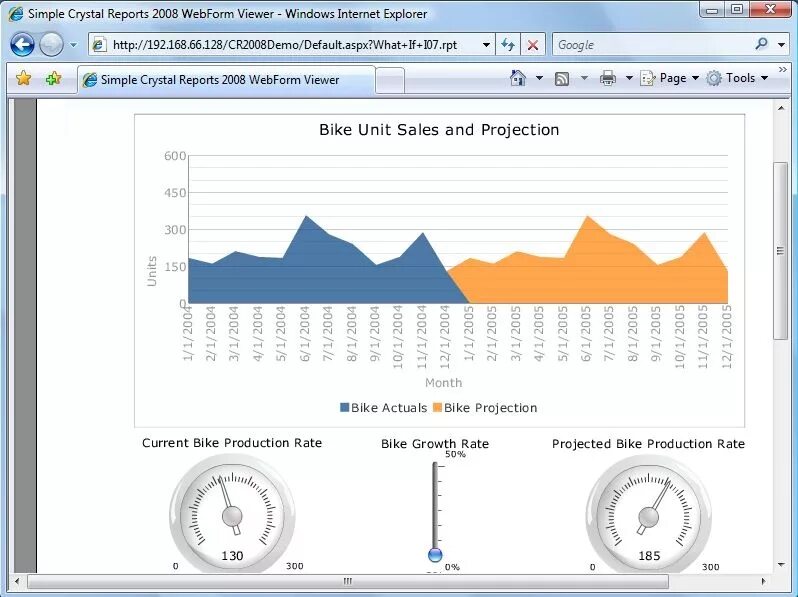Click the horizontal scrollbar thumb
Image resolution: width=798 pixels, height=597 pixels.
(x=348, y=581)
